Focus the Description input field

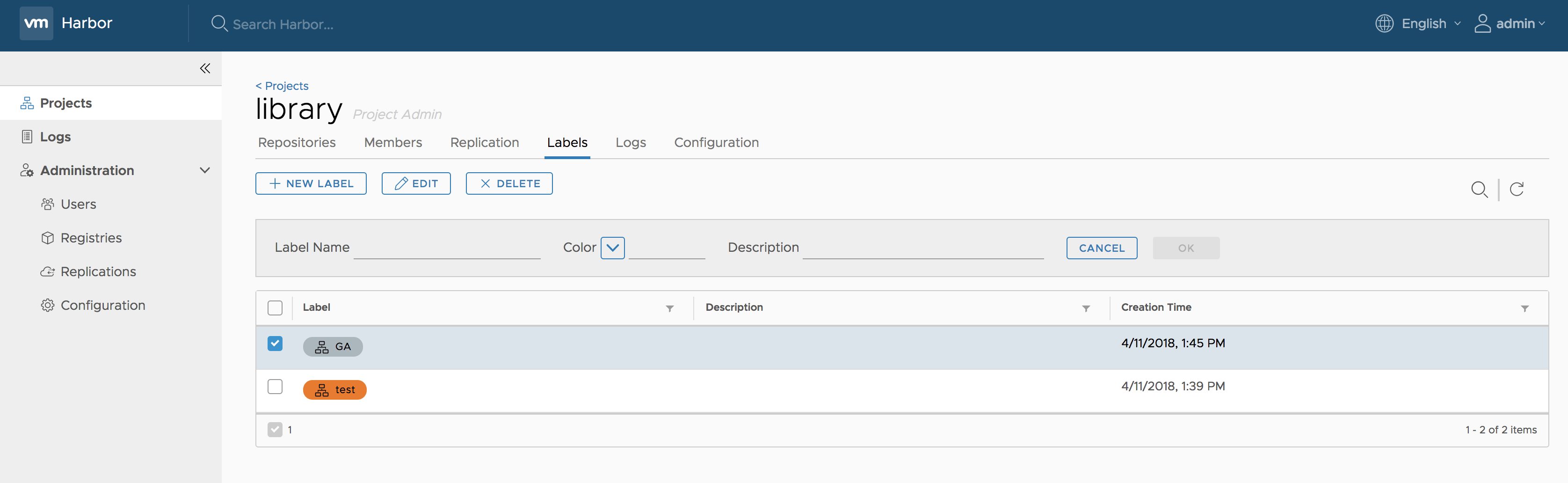pos(923,248)
